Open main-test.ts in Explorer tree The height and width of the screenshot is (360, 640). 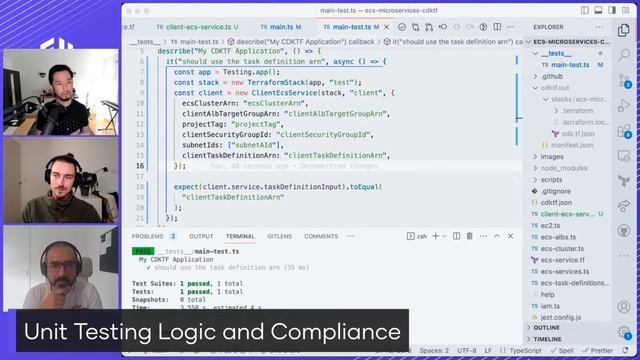570,65
